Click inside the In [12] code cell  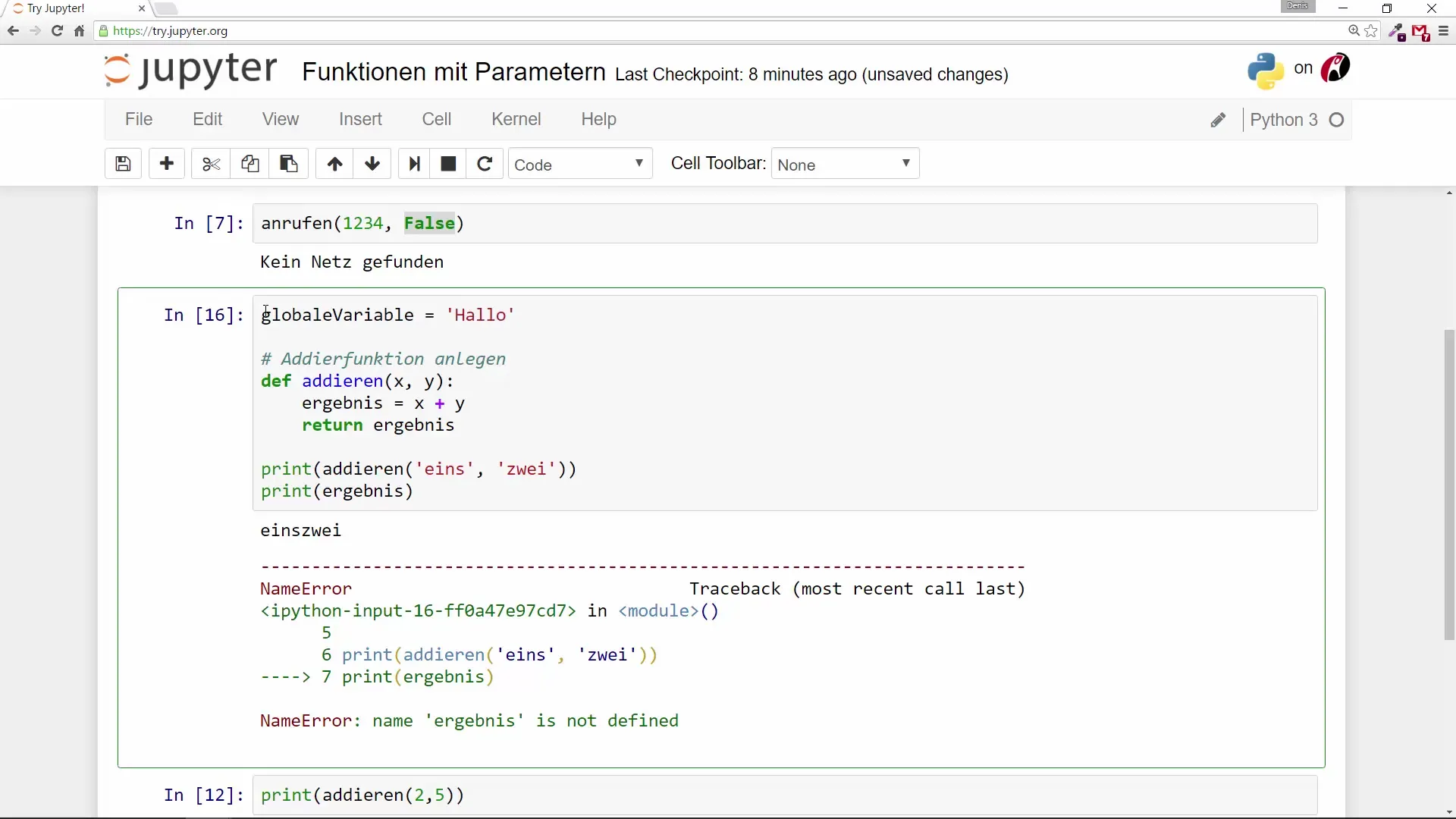pos(785,795)
